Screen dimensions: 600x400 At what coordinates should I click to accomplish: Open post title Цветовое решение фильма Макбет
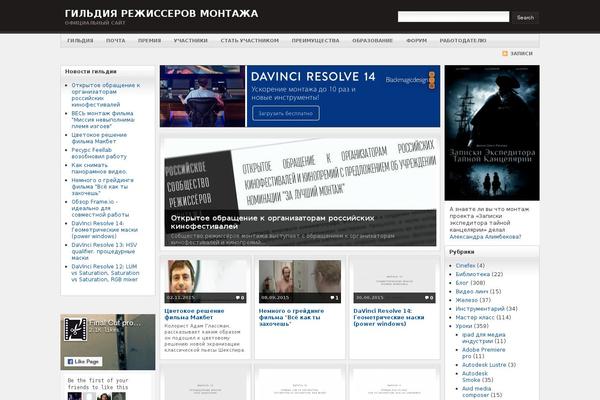click(194, 314)
